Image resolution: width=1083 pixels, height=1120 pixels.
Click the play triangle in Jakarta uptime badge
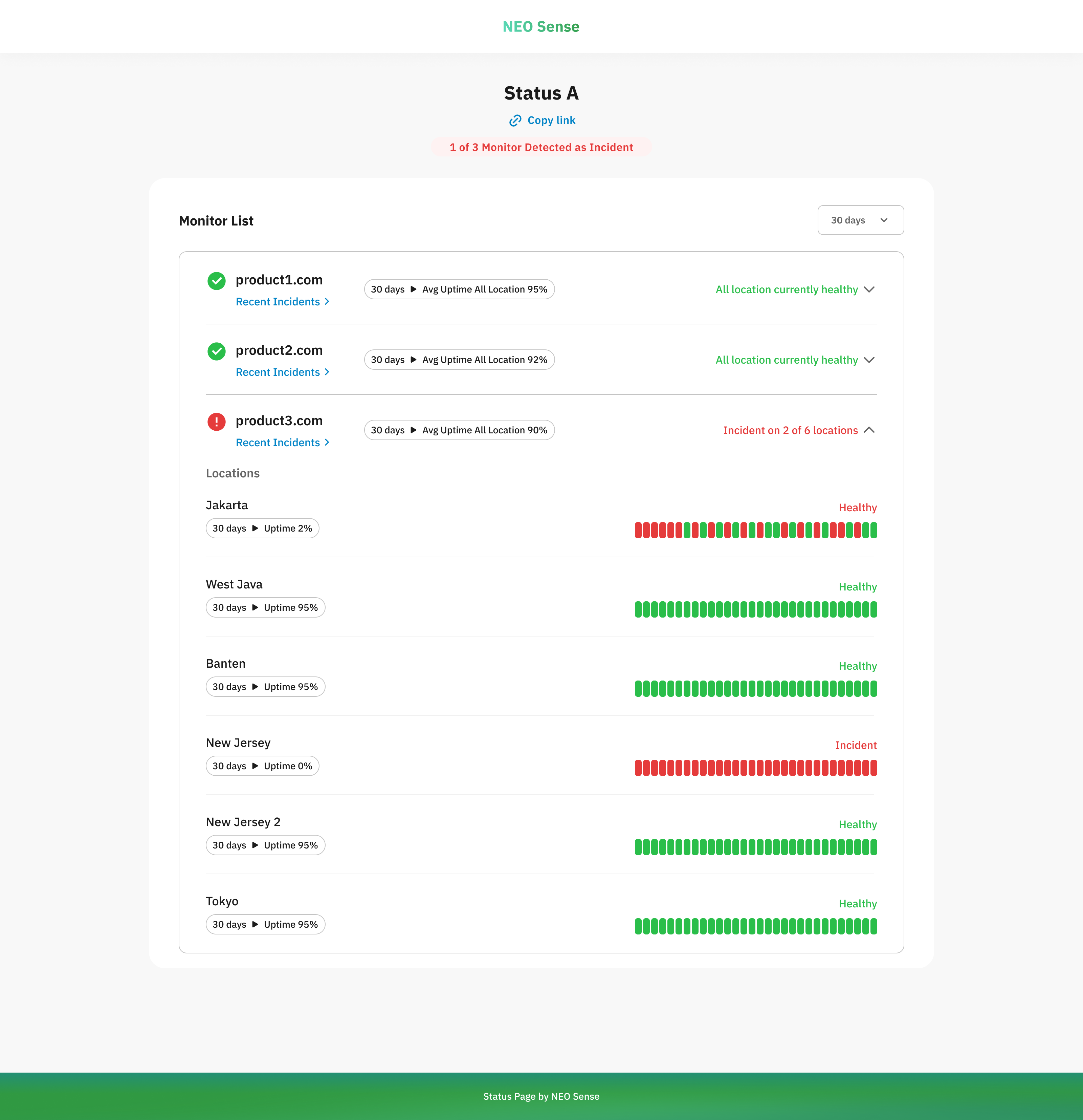click(255, 528)
